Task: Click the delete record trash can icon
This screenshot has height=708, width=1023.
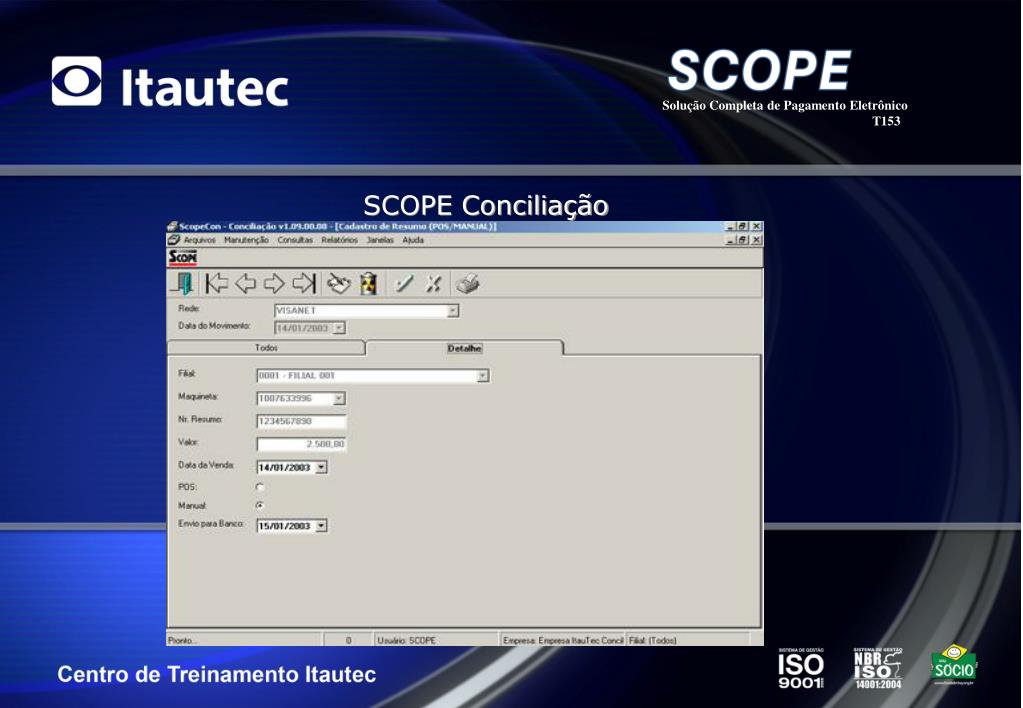Action: (369, 284)
